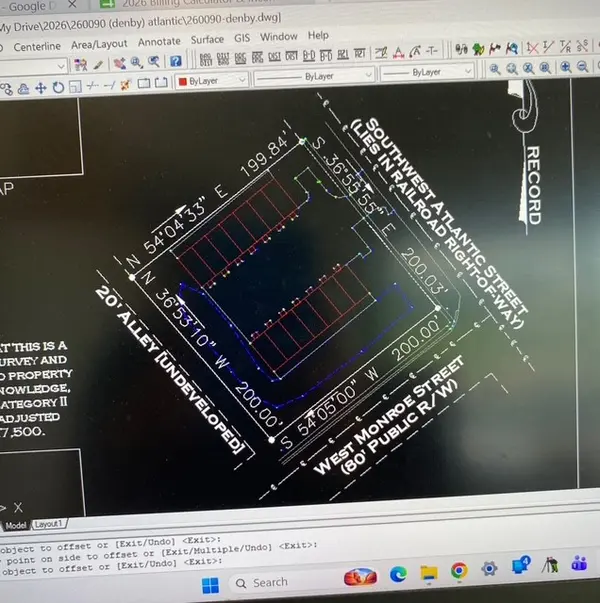Open the GIS menu
The width and height of the screenshot is (600, 603).
tap(242, 38)
